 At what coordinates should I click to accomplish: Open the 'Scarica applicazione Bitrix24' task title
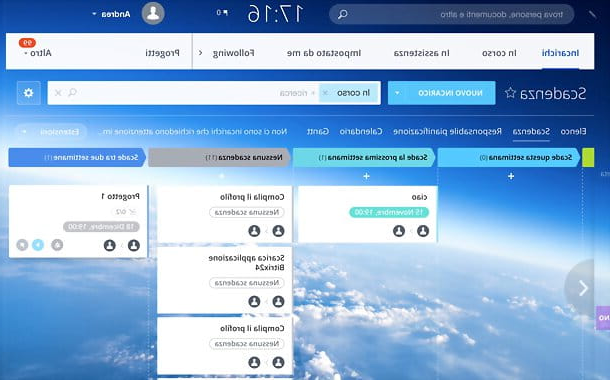pos(246,263)
